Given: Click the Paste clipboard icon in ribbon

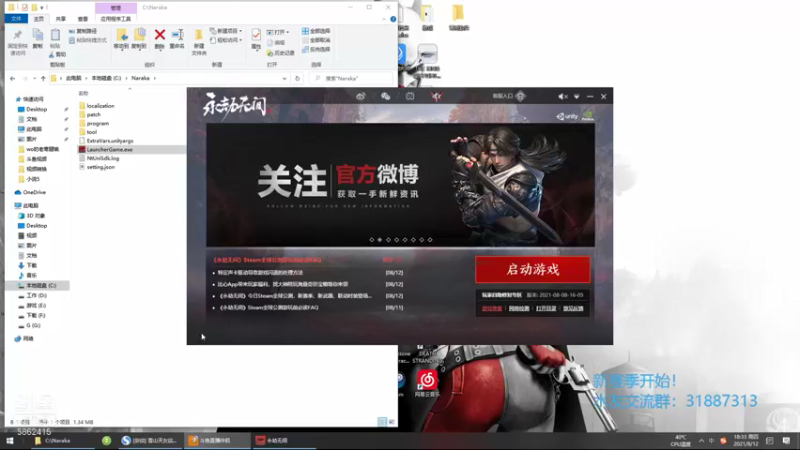Looking at the screenshot, I should pyautogui.click(x=55, y=36).
